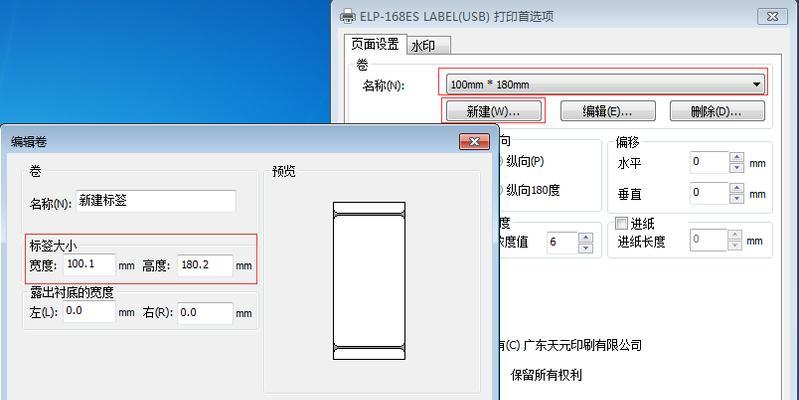
Task: Click the 进纸长度 input field
Action: pyautogui.click(x=708, y=240)
